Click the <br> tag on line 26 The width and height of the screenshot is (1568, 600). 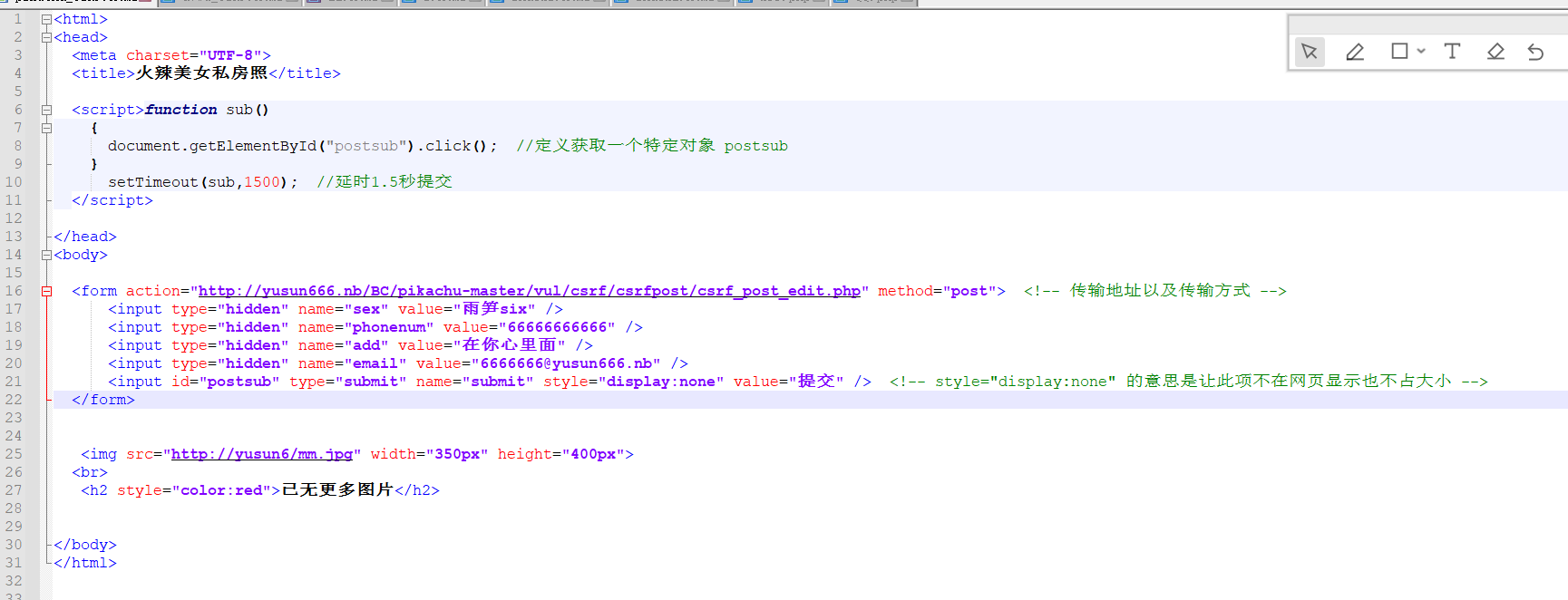pos(90,472)
